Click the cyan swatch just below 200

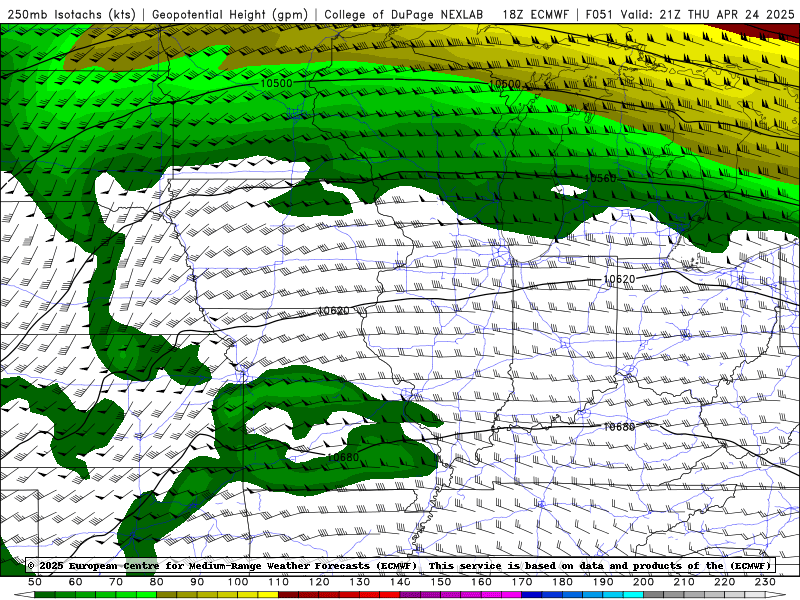[633, 596]
